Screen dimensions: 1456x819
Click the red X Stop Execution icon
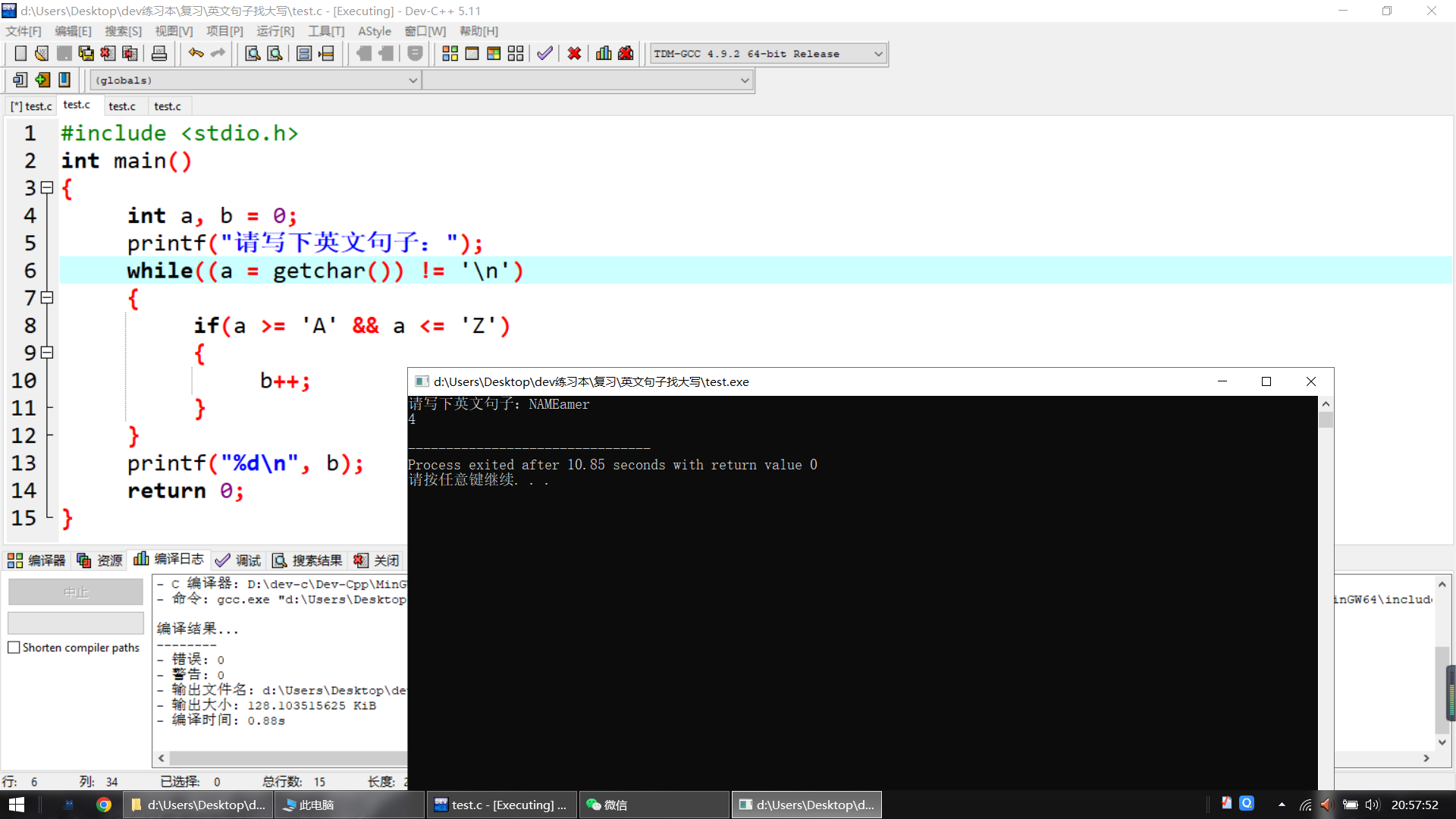click(574, 53)
